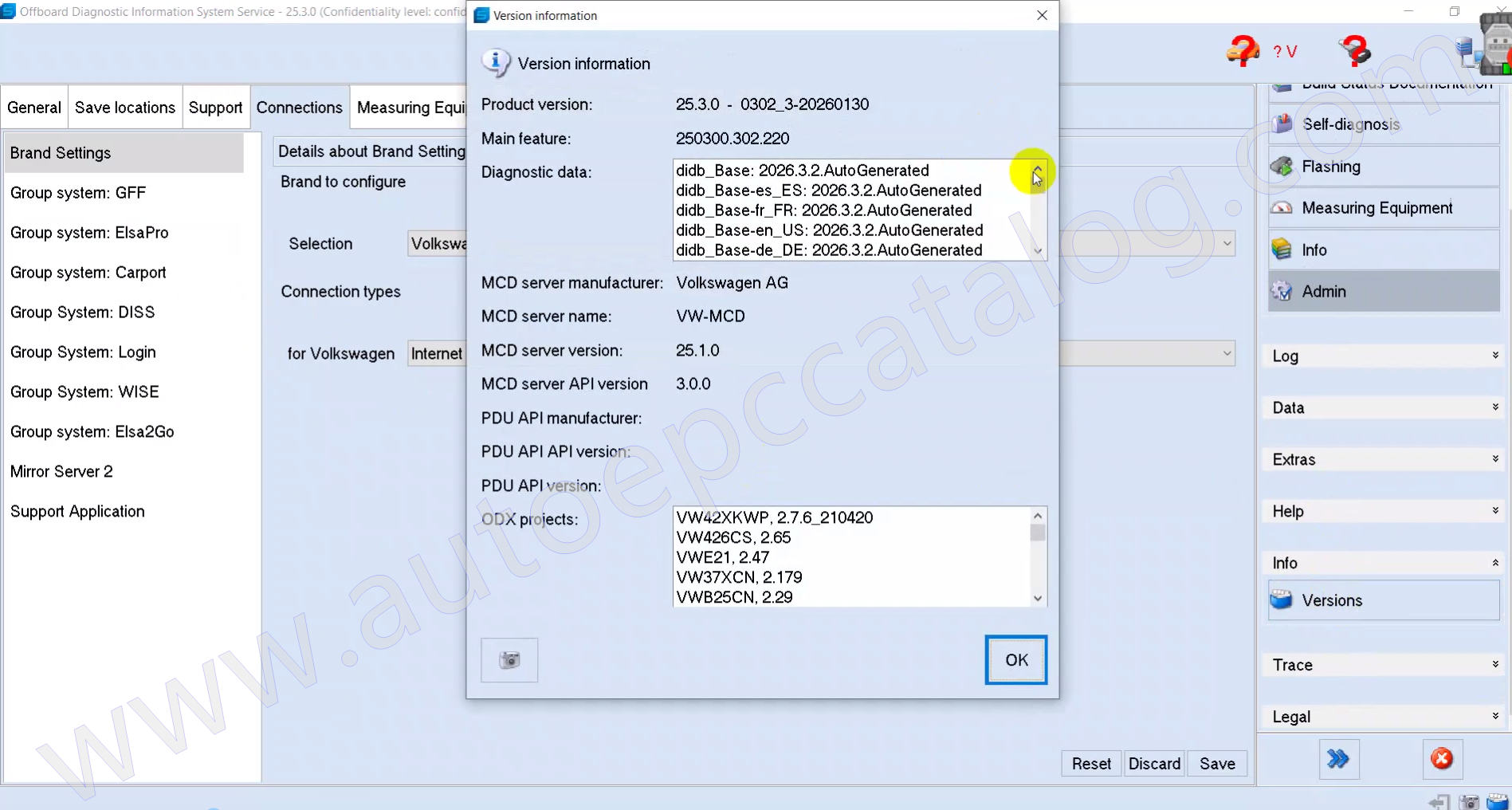Click the vehicle question mark status icon
The width and height of the screenshot is (1512, 810).
pos(1243,52)
